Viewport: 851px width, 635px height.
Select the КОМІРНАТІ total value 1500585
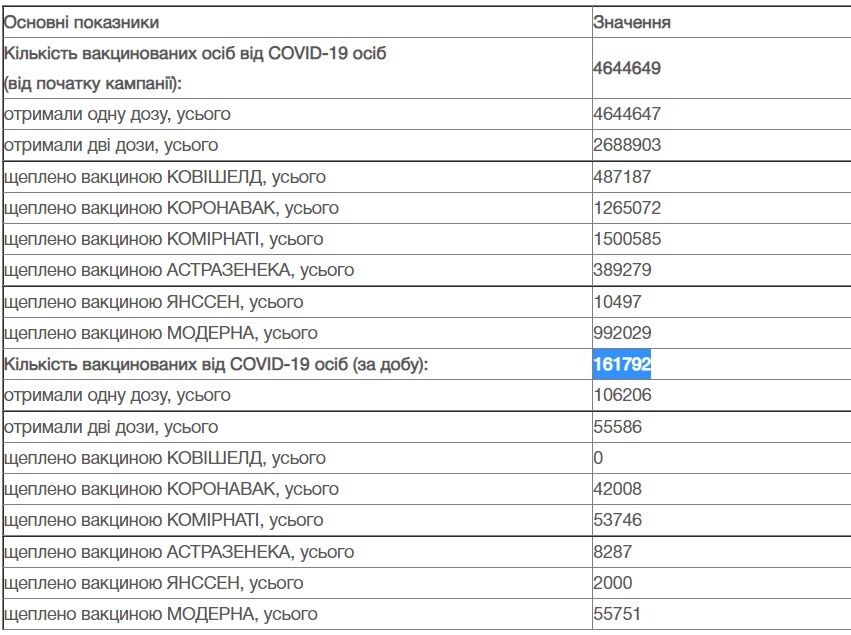coord(627,239)
